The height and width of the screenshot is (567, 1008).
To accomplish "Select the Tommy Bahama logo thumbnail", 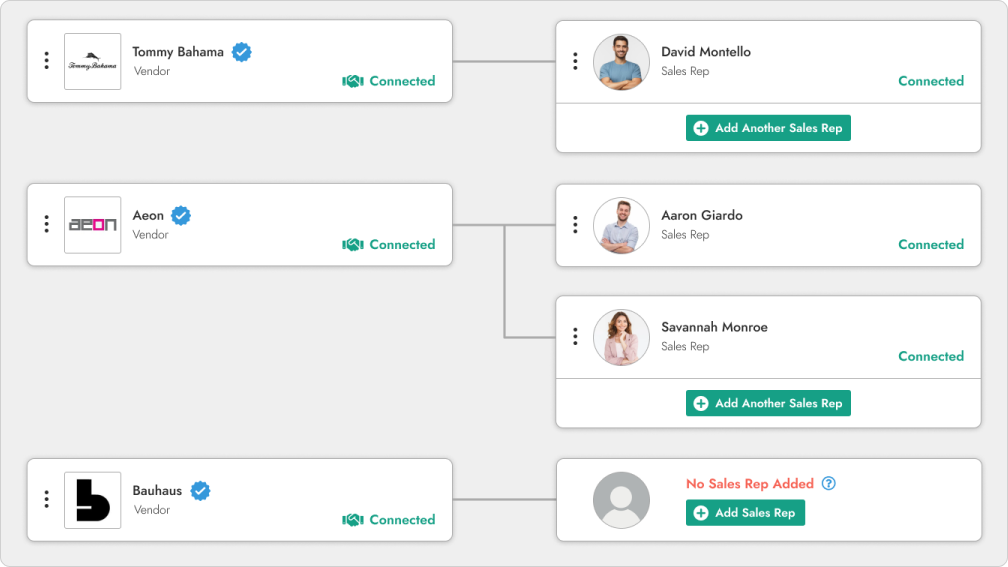I will (93, 62).
